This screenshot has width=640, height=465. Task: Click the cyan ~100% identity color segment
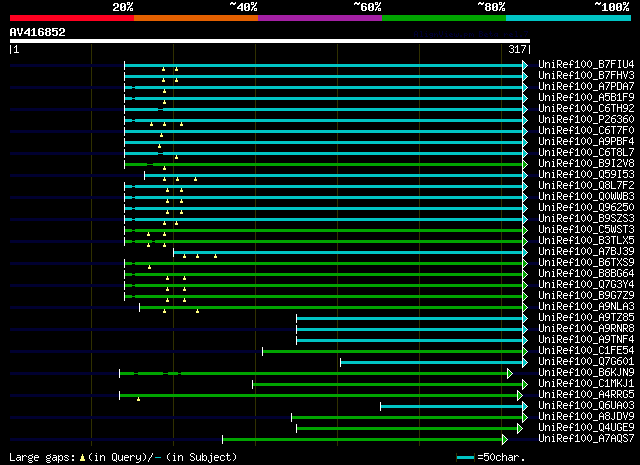point(569,18)
